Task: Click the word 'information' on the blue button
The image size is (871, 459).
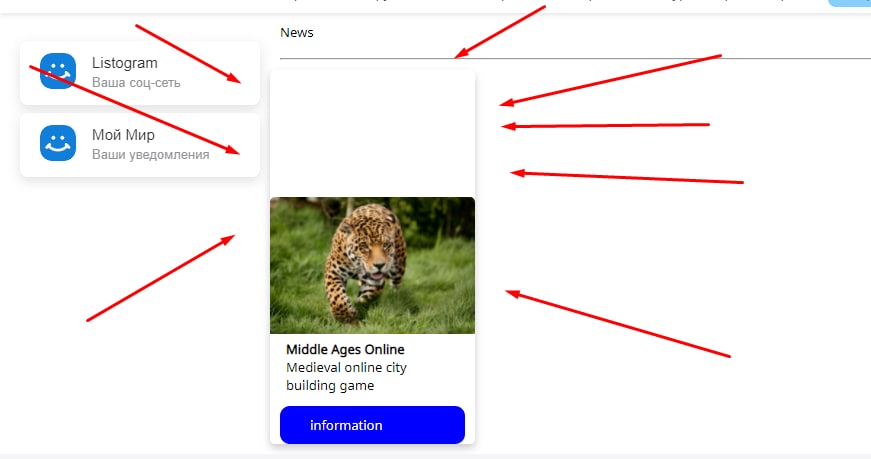Action: click(x=346, y=425)
